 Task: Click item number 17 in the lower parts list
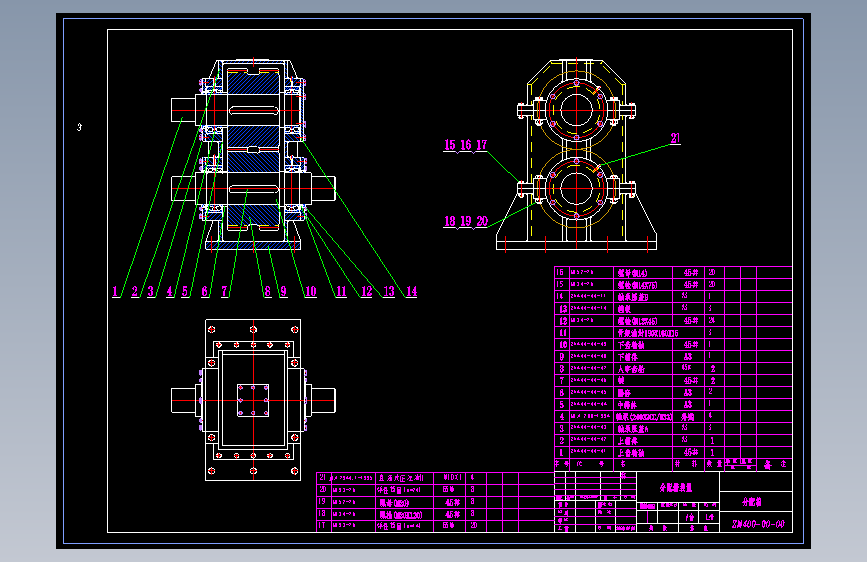(323, 525)
